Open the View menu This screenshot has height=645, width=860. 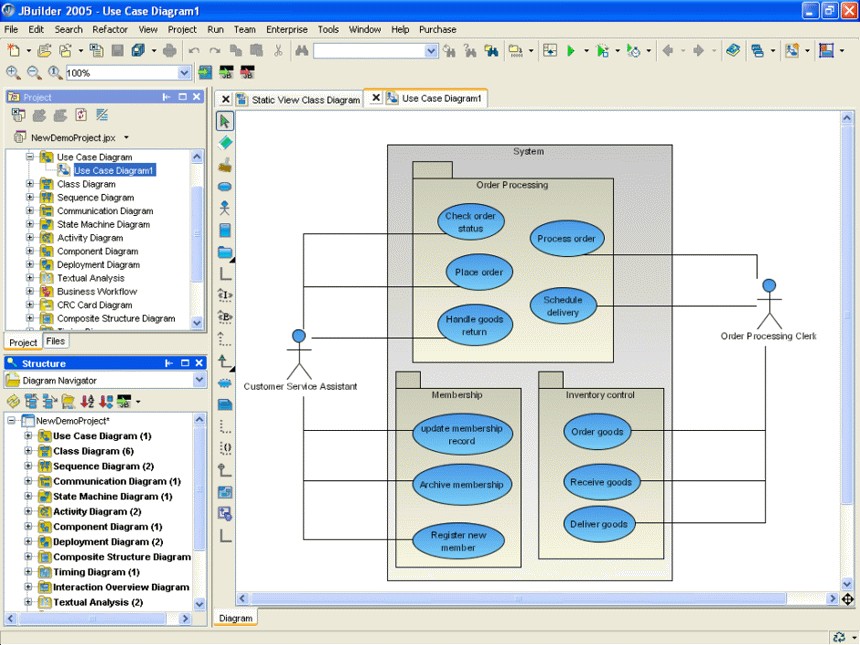click(x=148, y=30)
